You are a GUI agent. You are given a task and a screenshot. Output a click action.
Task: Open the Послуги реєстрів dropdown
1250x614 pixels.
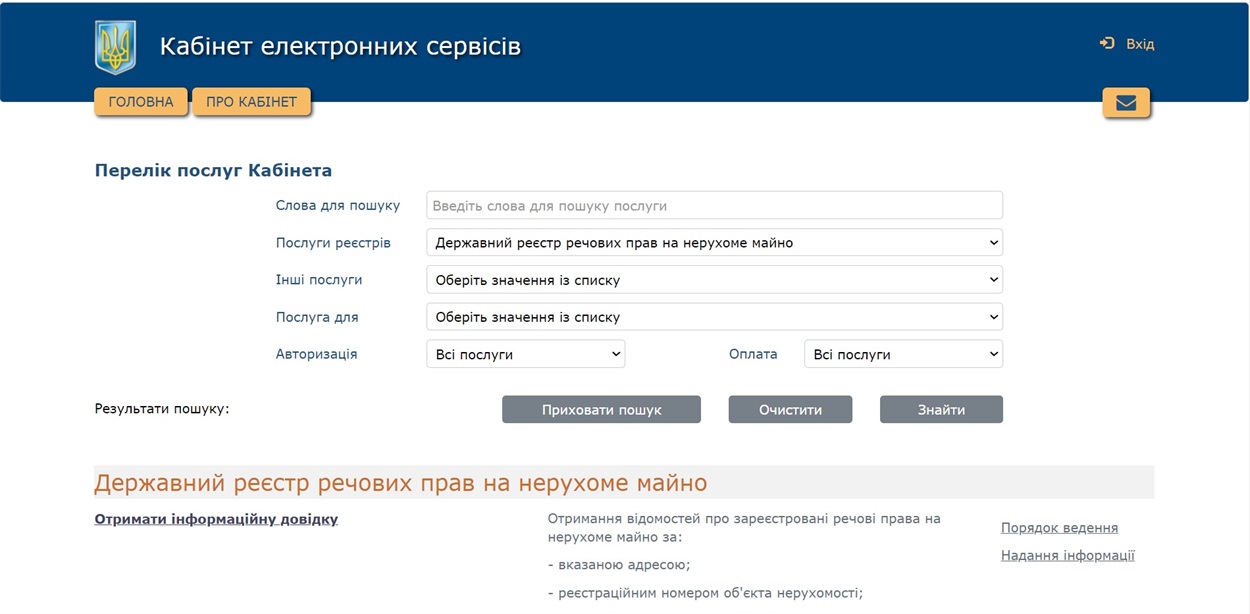(714, 242)
